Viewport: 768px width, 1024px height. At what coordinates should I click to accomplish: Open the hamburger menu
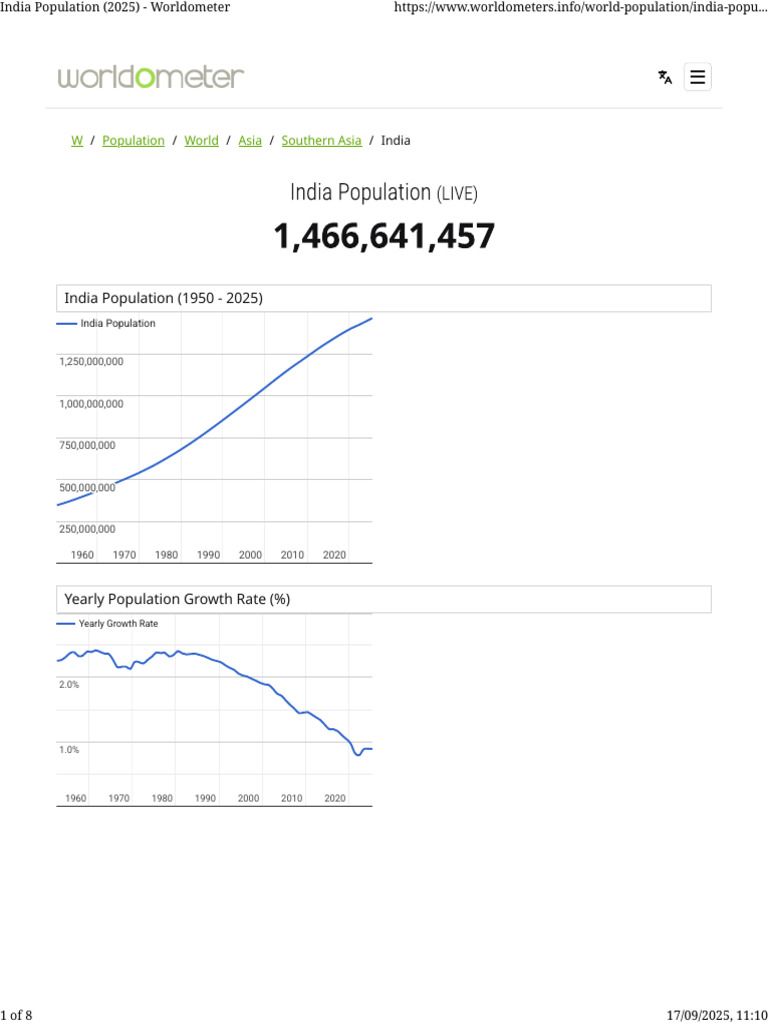point(698,77)
